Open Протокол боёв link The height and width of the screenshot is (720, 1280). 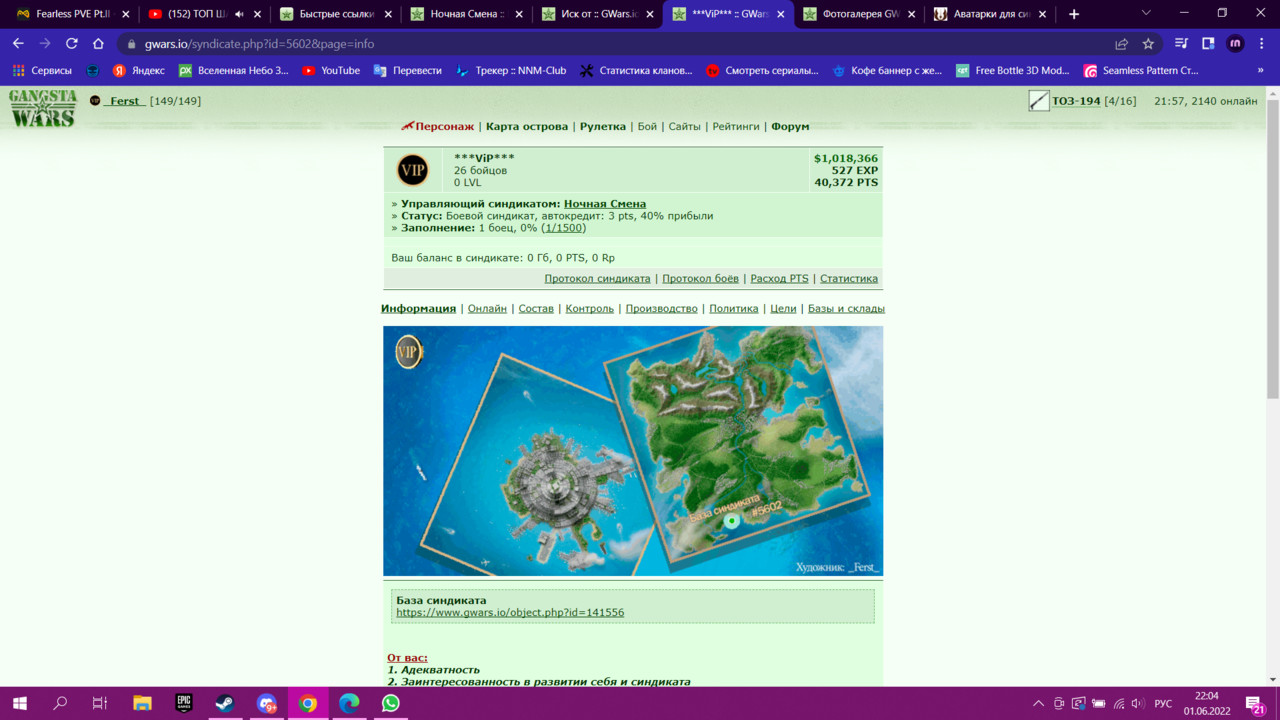pyautogui.click(x=700, y=278)
